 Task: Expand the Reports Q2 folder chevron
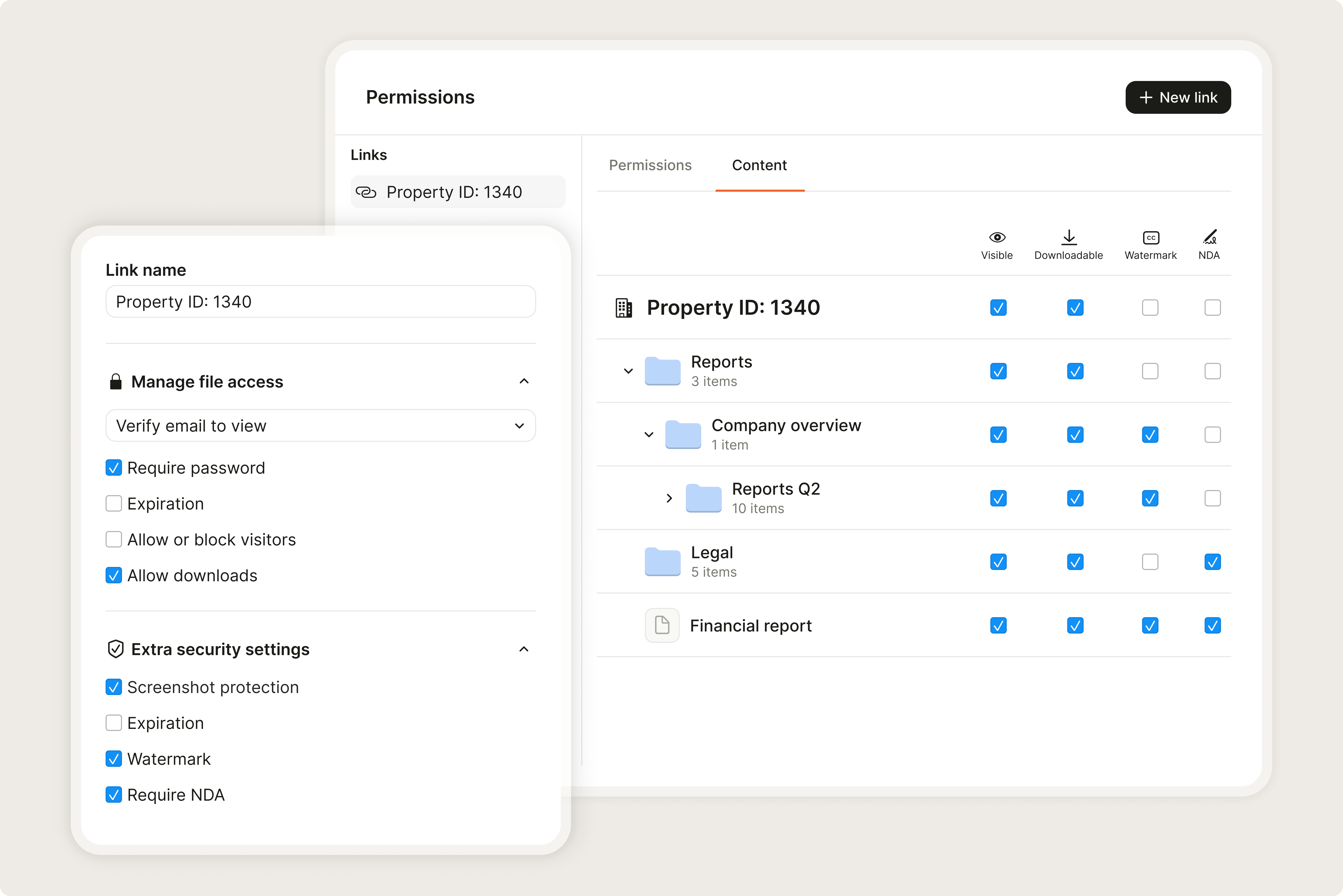click(669, 498)
